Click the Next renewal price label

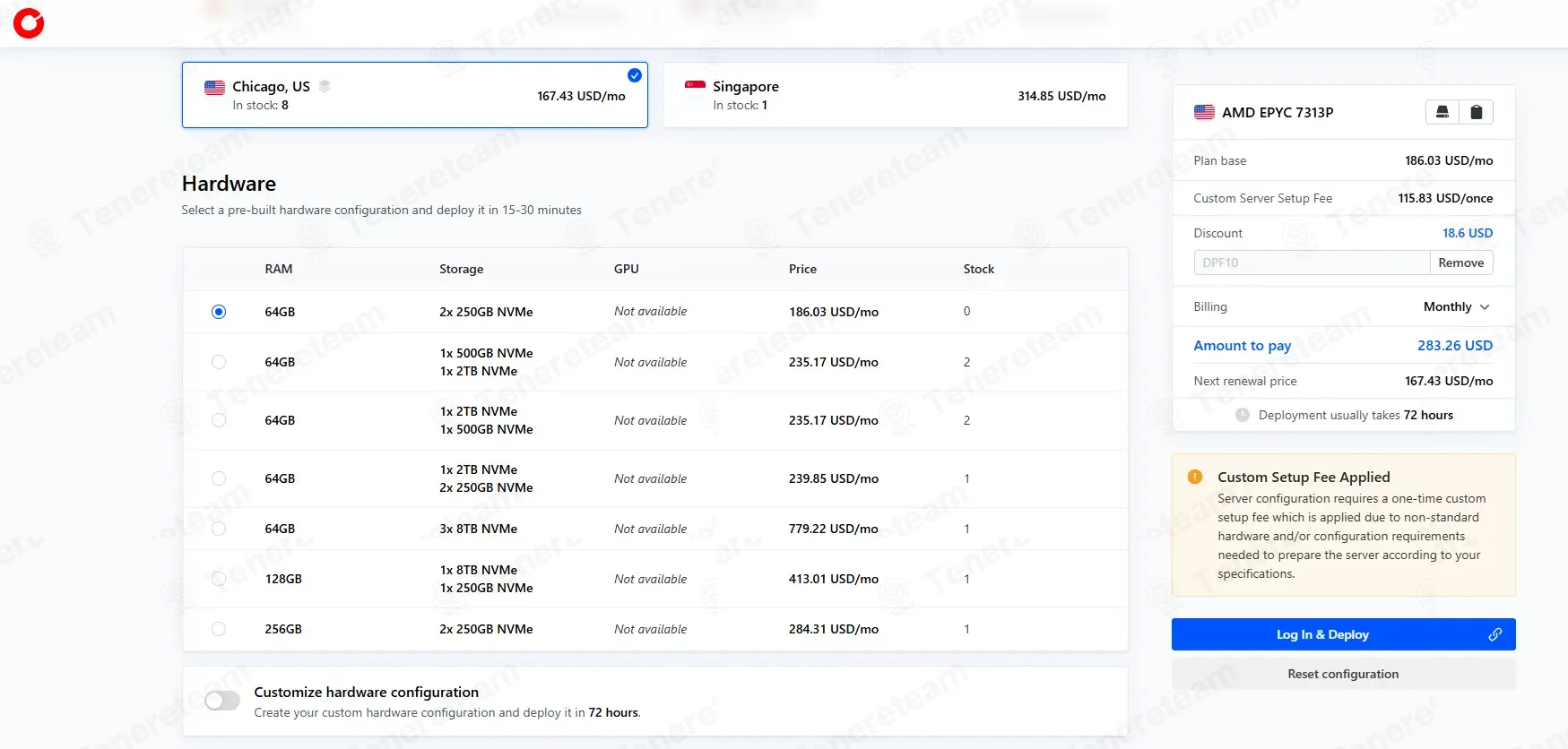point(1245,381)
